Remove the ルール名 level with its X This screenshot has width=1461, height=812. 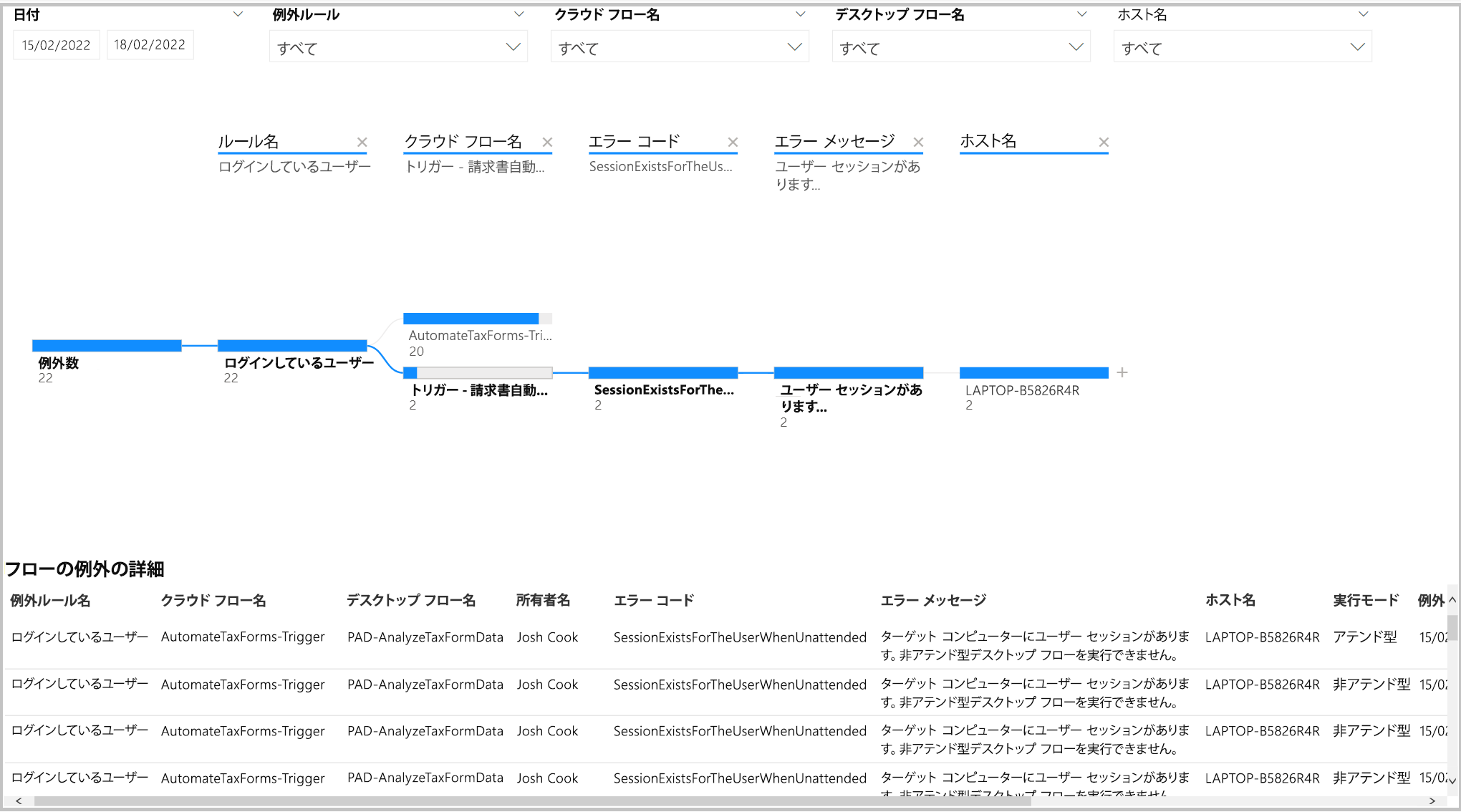point(362,142)
